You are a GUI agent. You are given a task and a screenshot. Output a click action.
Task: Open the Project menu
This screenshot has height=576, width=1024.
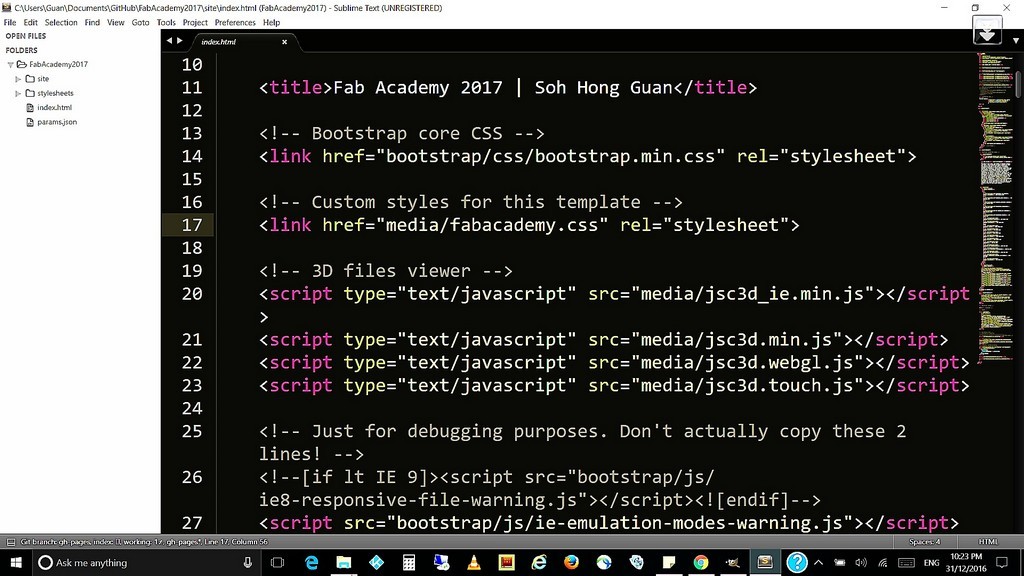[x=195, y=22]
